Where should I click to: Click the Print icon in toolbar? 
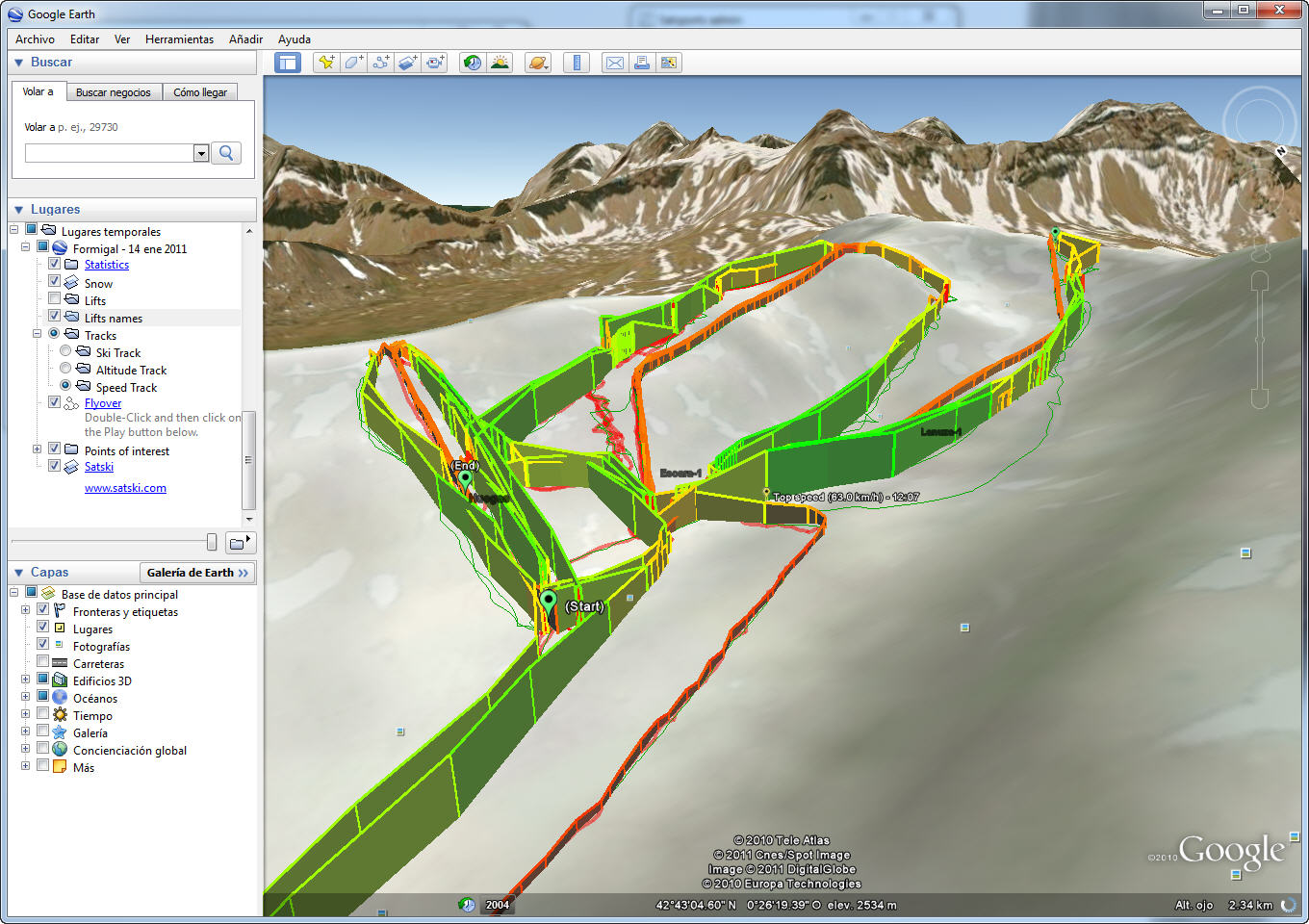(x=641, y=63)
